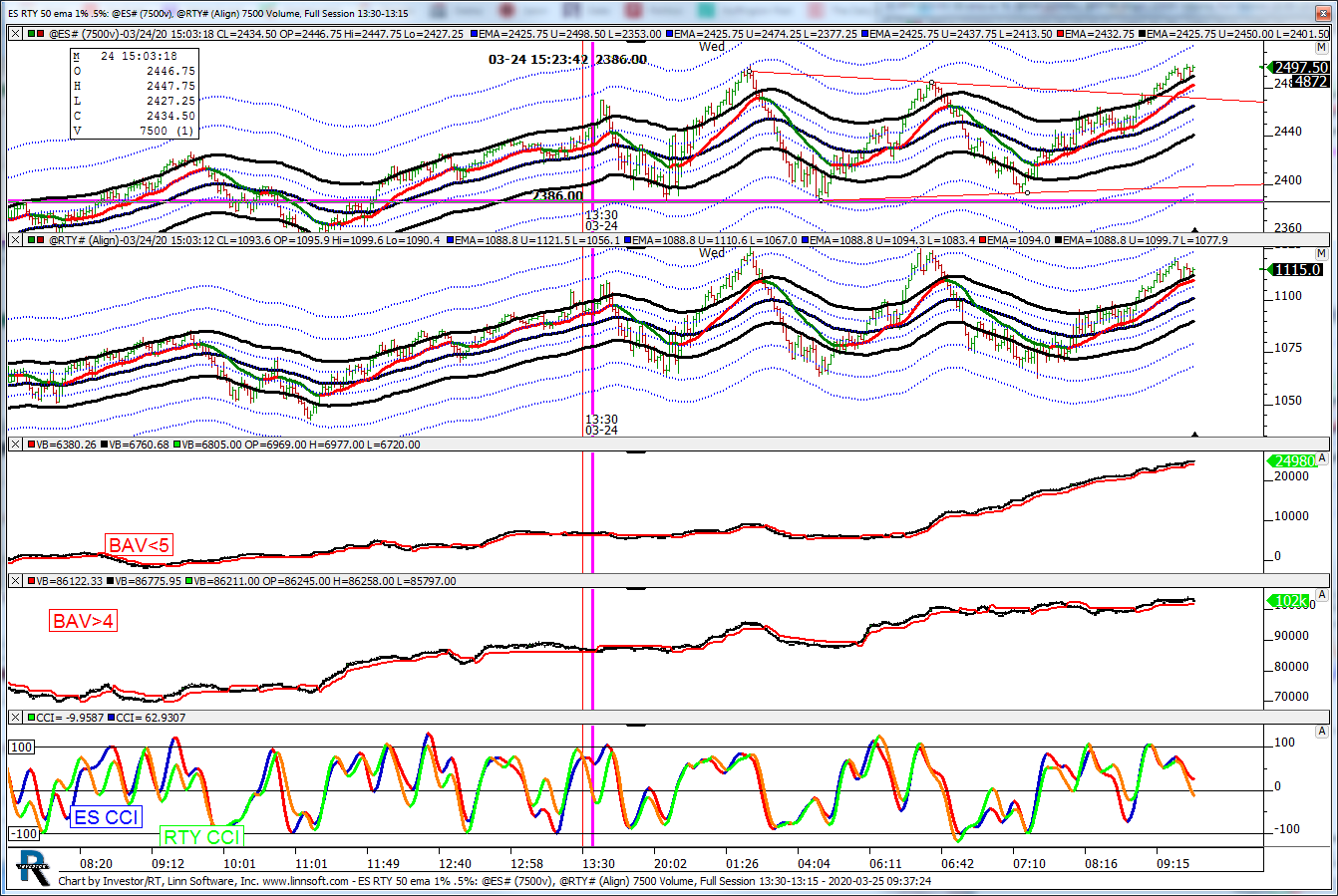Close the CCI indicator pane
This screenshot has width=1338, height=896.
(x=15, y=717)
